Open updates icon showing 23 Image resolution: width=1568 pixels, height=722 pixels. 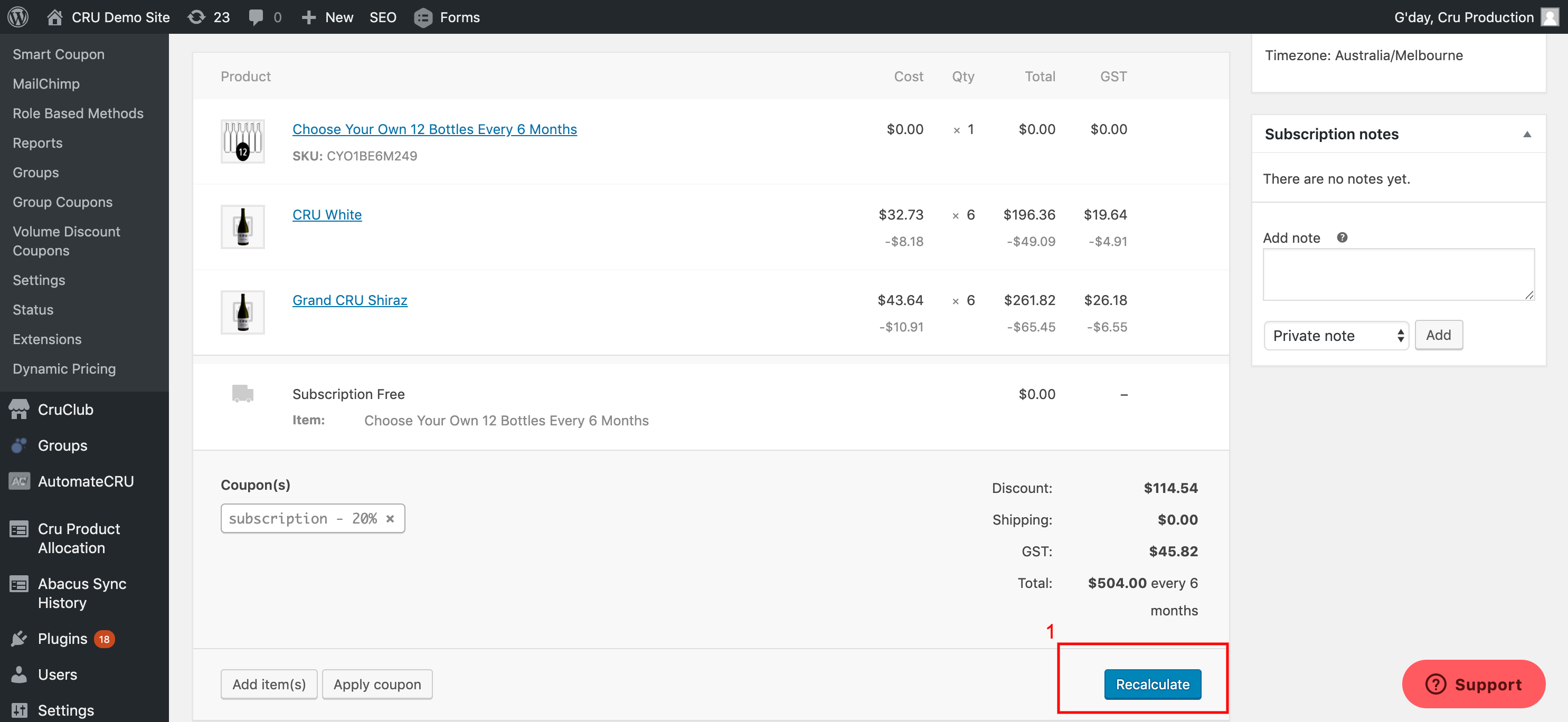[x=196, y=17]
